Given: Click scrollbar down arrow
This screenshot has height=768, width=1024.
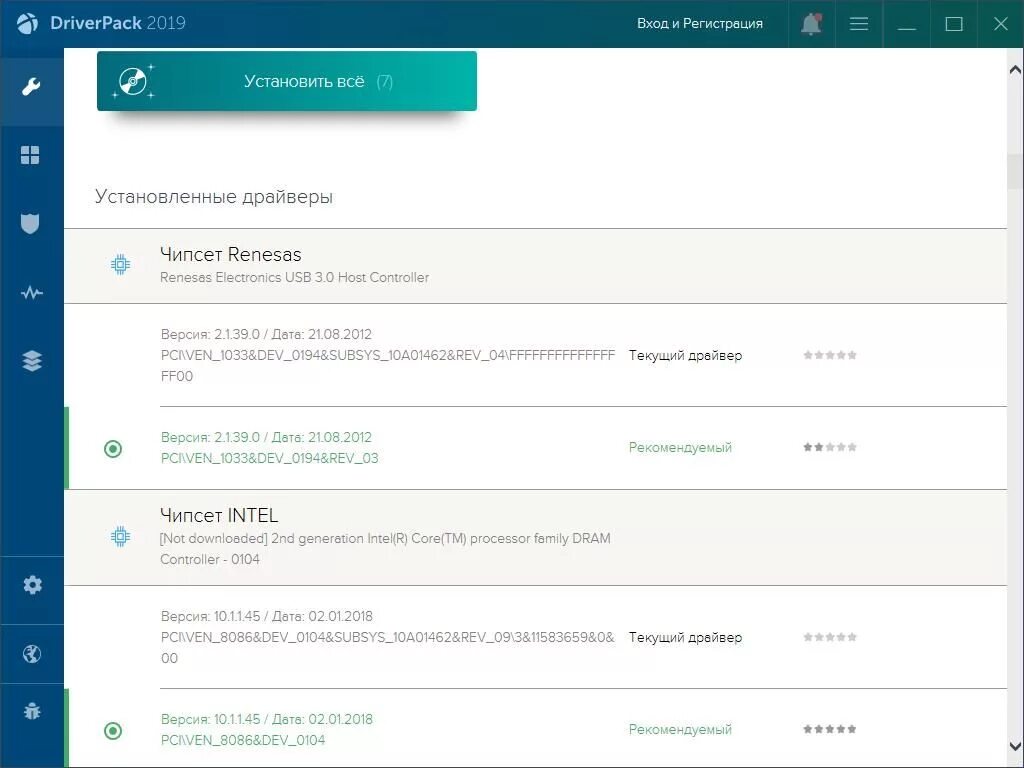Looking at the screenshot, I should (1016, 746).
